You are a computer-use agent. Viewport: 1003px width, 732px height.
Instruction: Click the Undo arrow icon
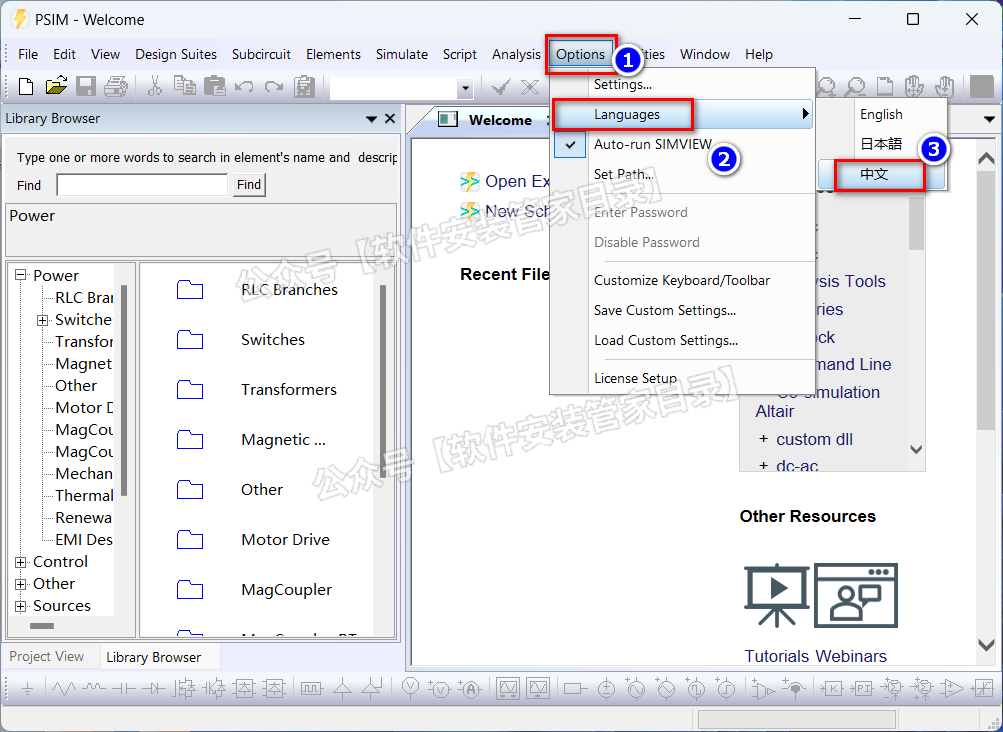coord(244,86)
